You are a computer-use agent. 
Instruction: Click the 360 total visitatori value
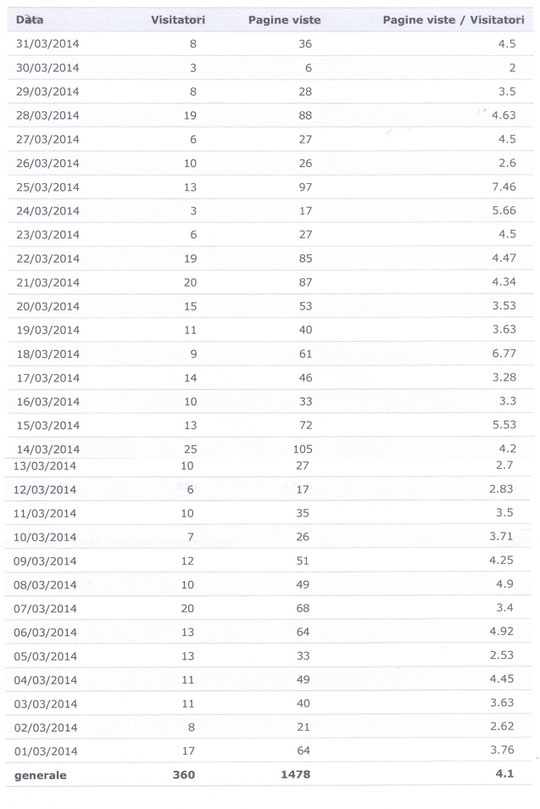[184, 774]
